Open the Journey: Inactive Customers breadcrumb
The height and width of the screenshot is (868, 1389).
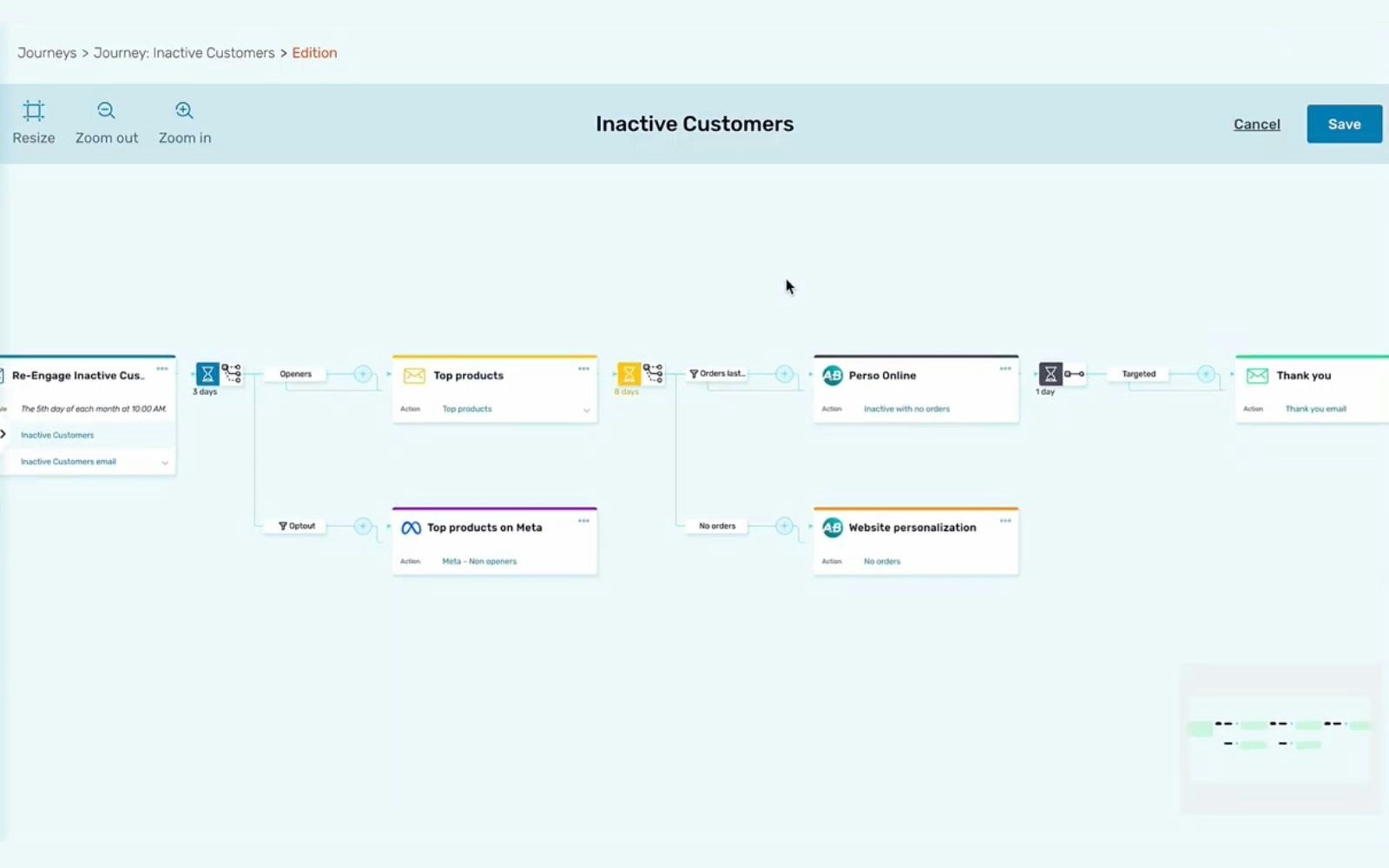coord(184,53)
